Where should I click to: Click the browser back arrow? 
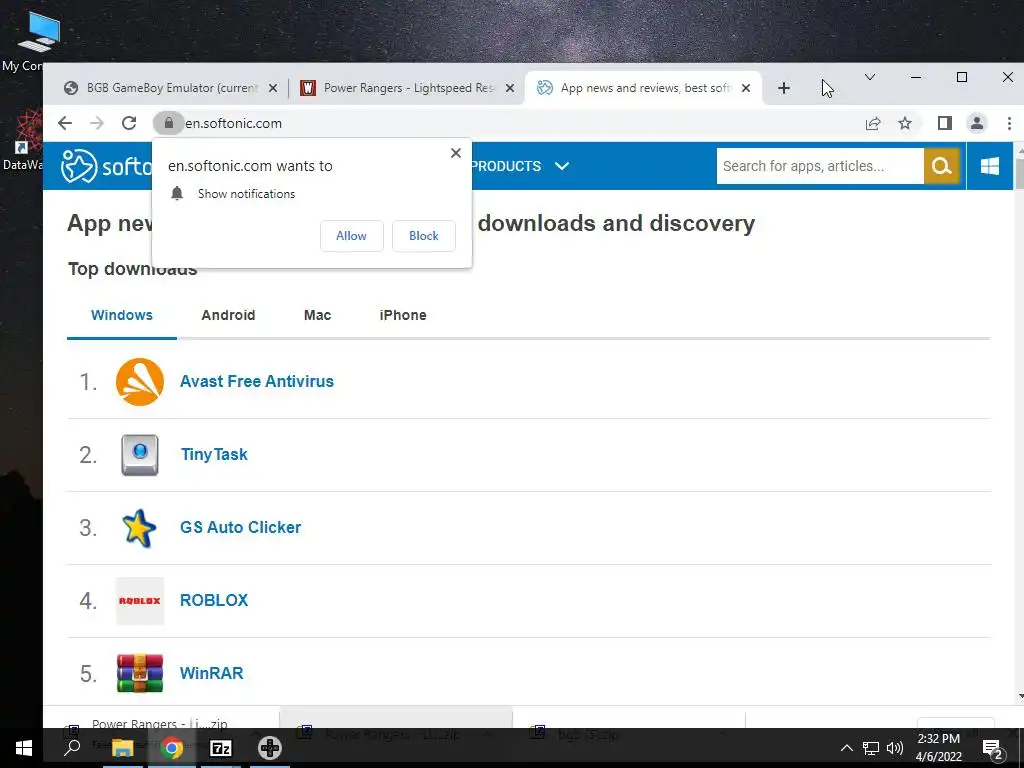coord(65,123)
